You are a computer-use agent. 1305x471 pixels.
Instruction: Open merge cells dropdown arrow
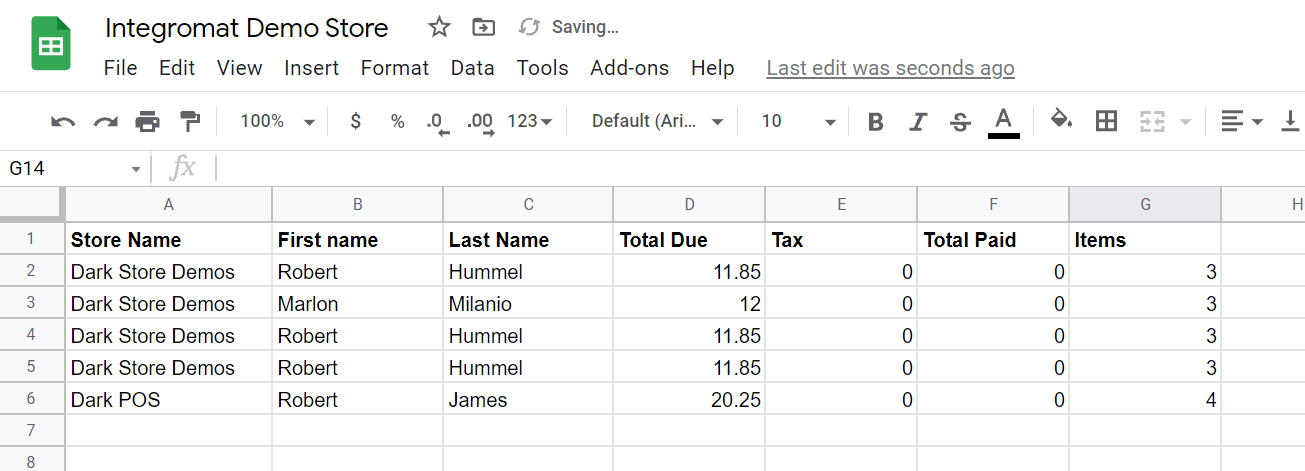(1186, 122)
